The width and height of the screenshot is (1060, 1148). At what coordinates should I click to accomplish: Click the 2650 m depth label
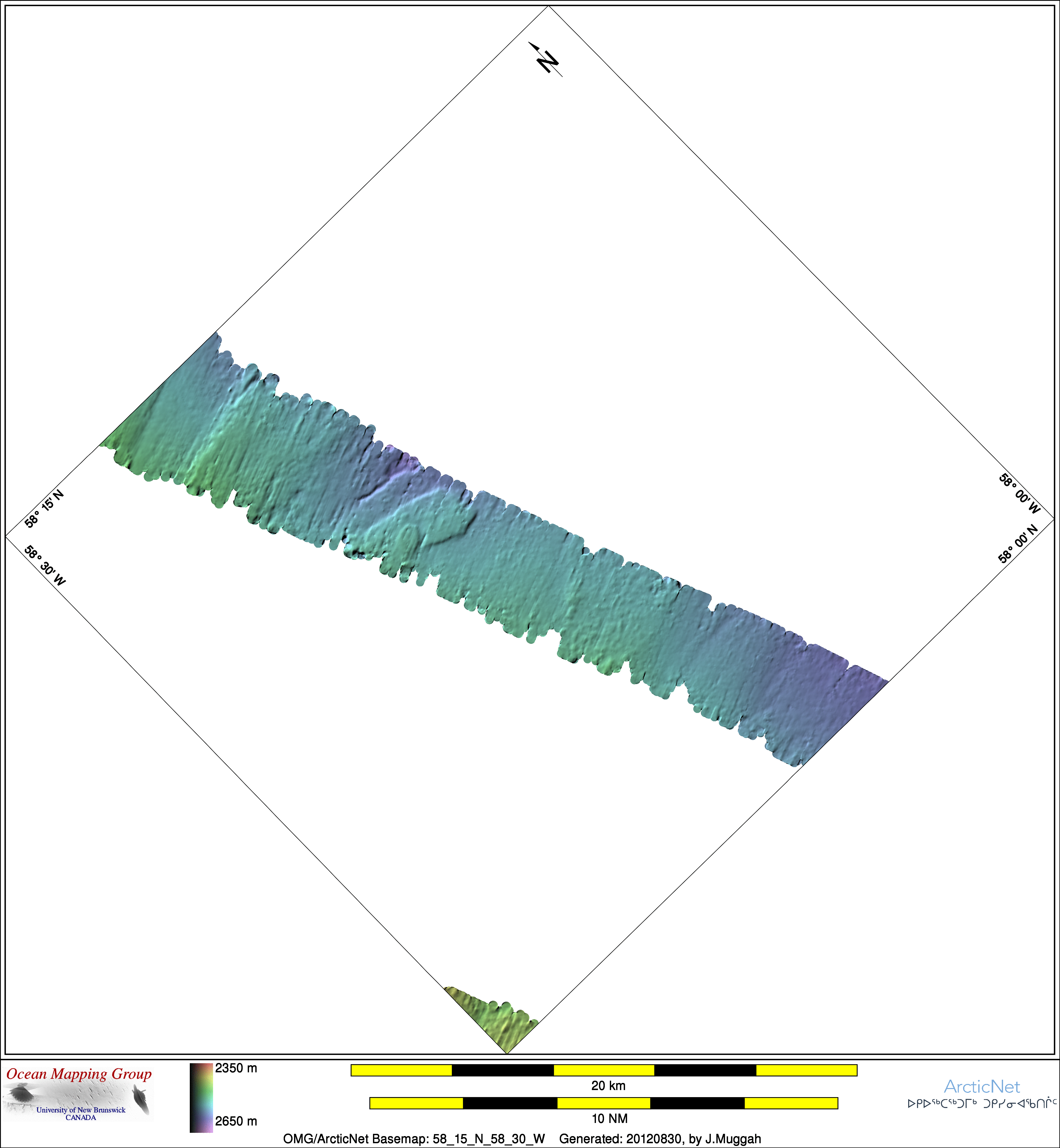(236, 1121)
